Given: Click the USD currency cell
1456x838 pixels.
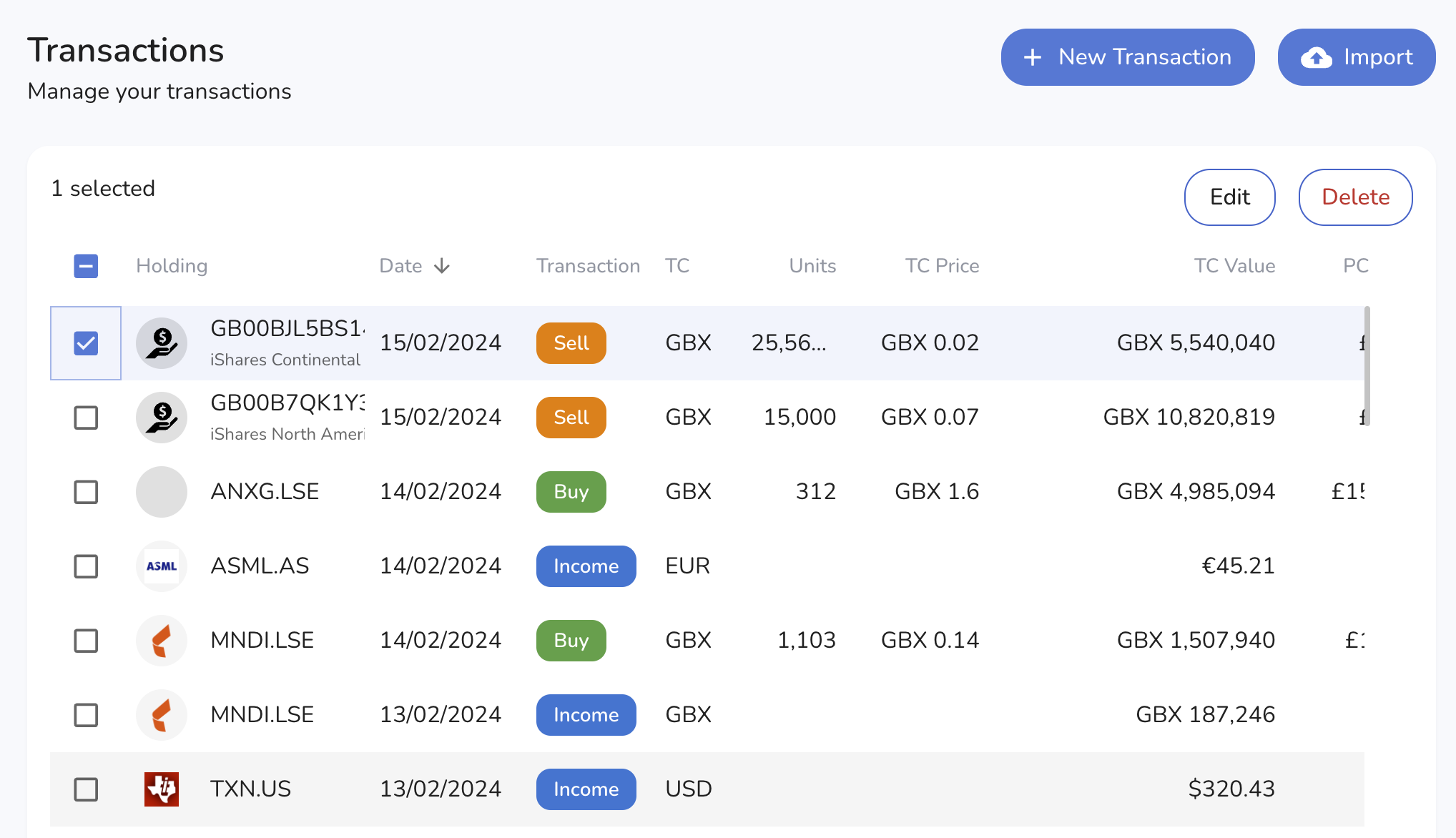Looking at the screenshot, I should click(688, 789).
